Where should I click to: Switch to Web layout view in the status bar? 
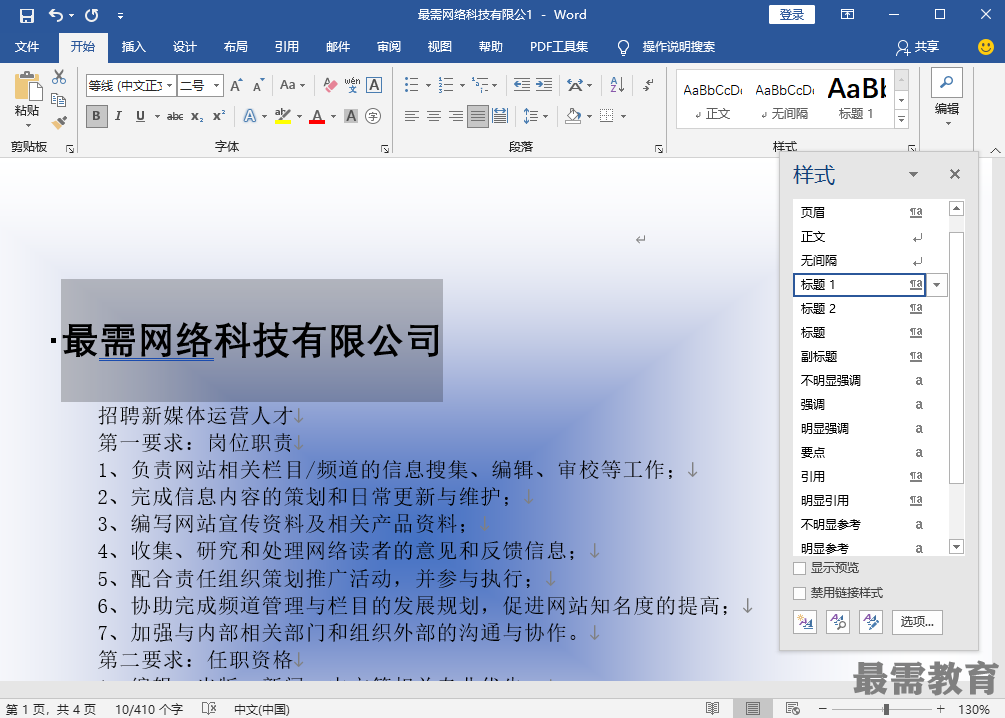(x=792, y=708)
